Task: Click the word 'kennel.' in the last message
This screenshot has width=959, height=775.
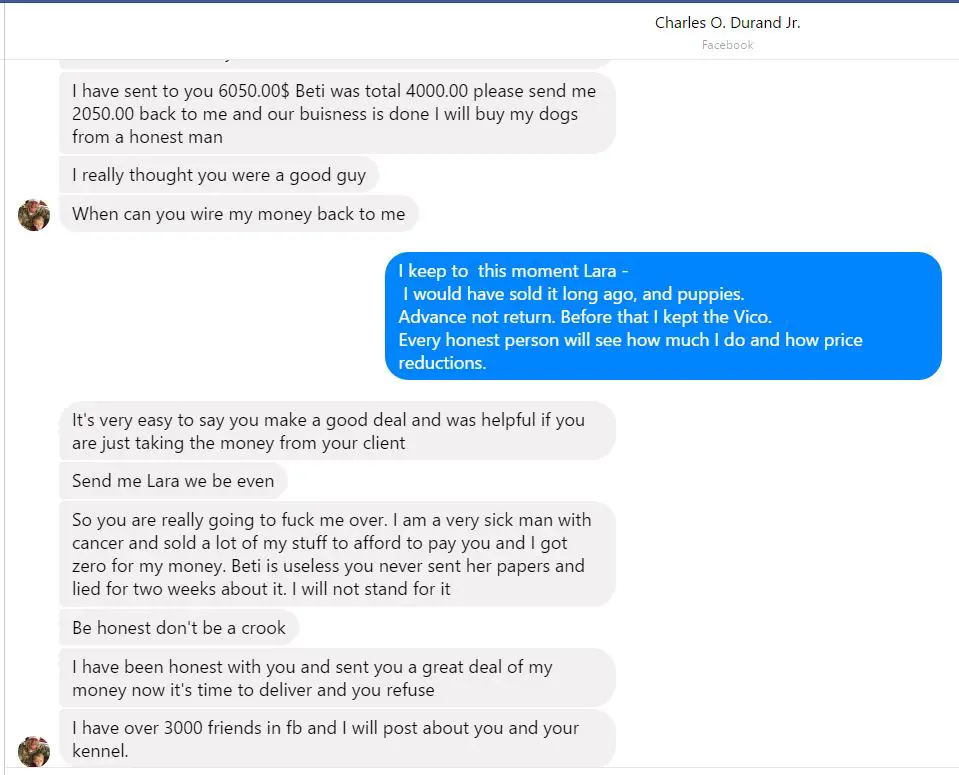Action: tap(100, 751)
